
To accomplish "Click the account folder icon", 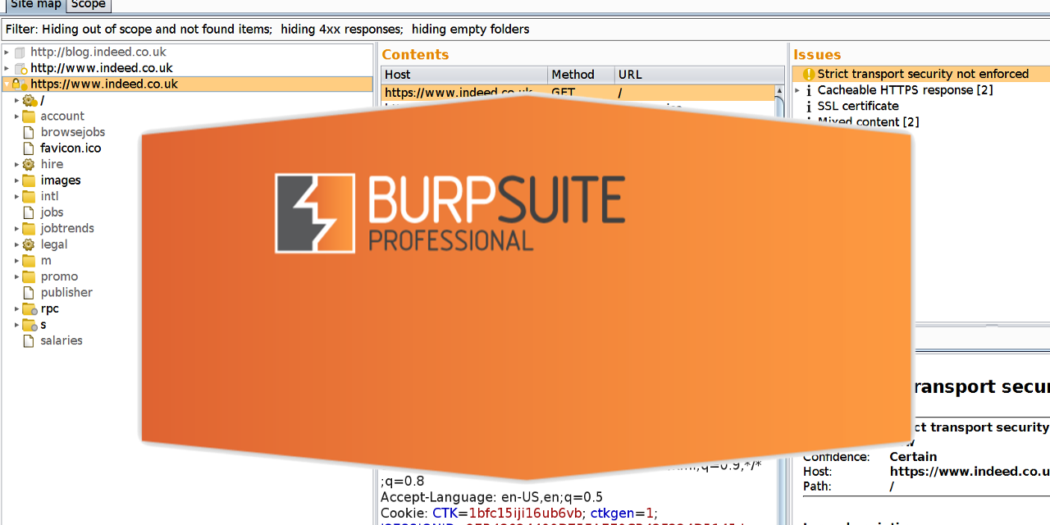I will point(29,117).
